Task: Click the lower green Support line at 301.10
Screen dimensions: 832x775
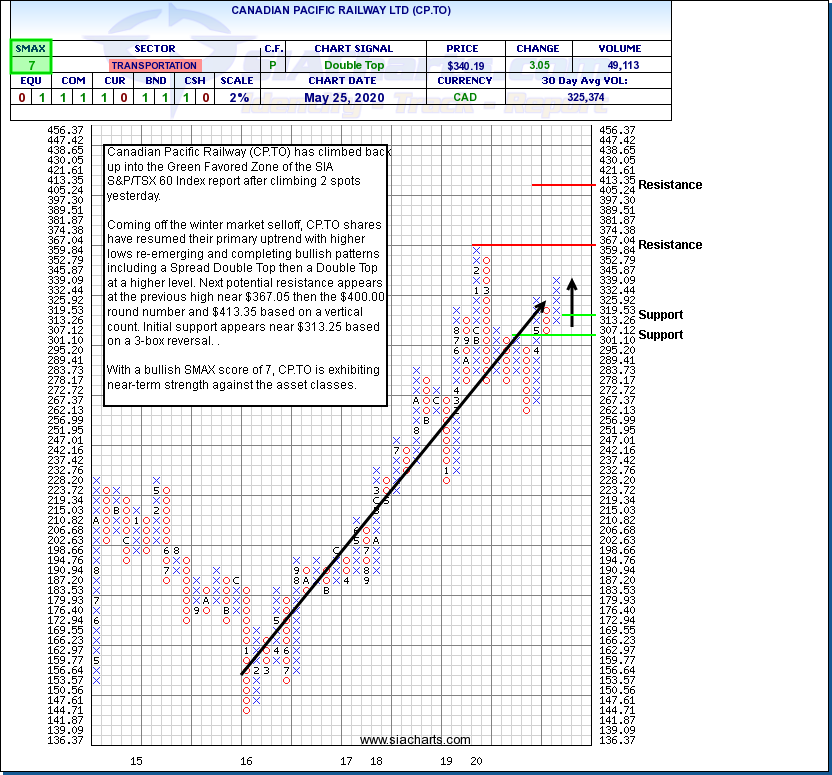Action: 568,335
